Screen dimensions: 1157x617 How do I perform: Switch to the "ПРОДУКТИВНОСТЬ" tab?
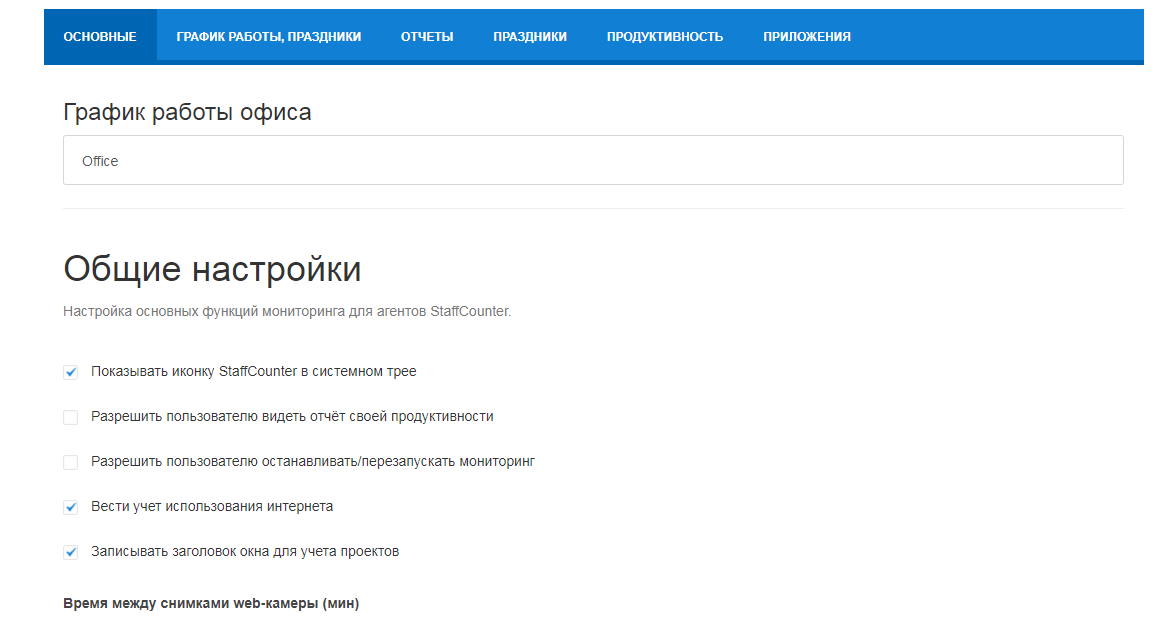662,35
